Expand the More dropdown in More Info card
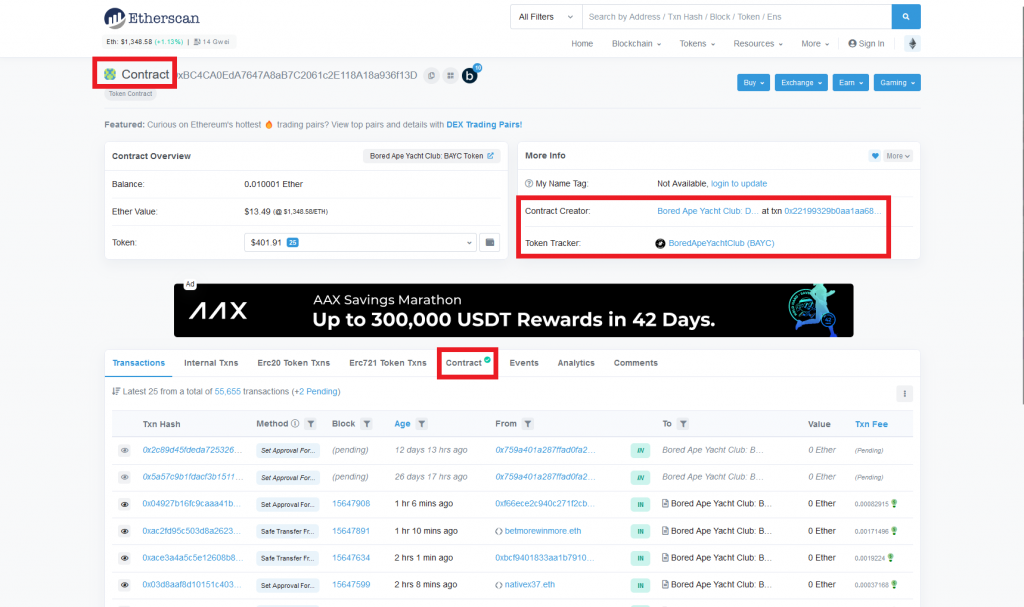 click(898, 156)
